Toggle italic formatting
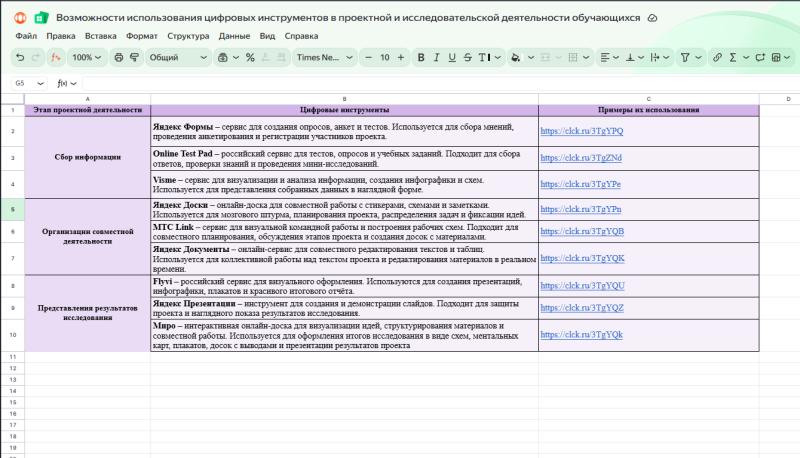800x458 pixels. pos(436,58)
